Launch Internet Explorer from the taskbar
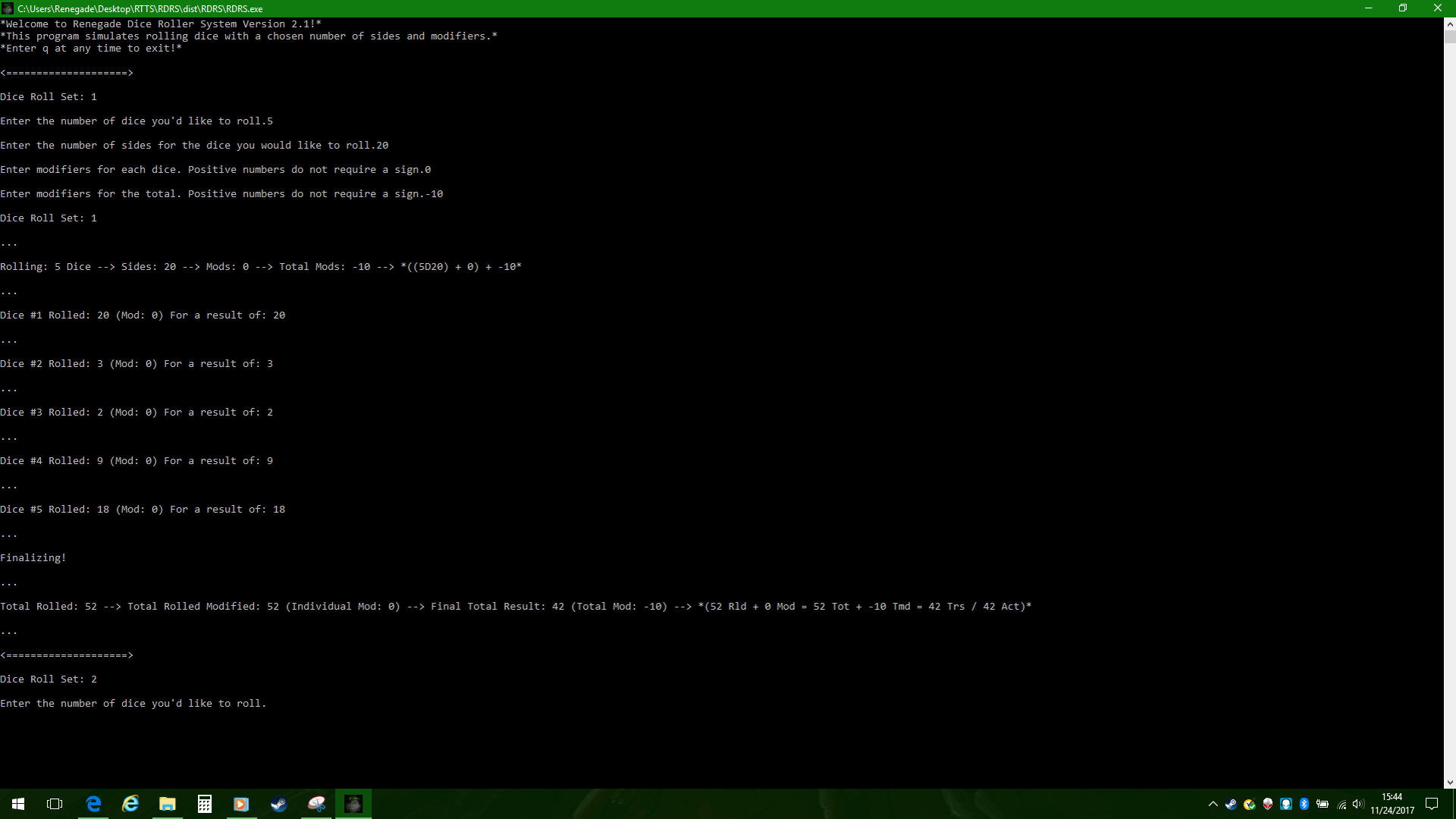This screenshot has height=819, width=1456. click(130, 804)
